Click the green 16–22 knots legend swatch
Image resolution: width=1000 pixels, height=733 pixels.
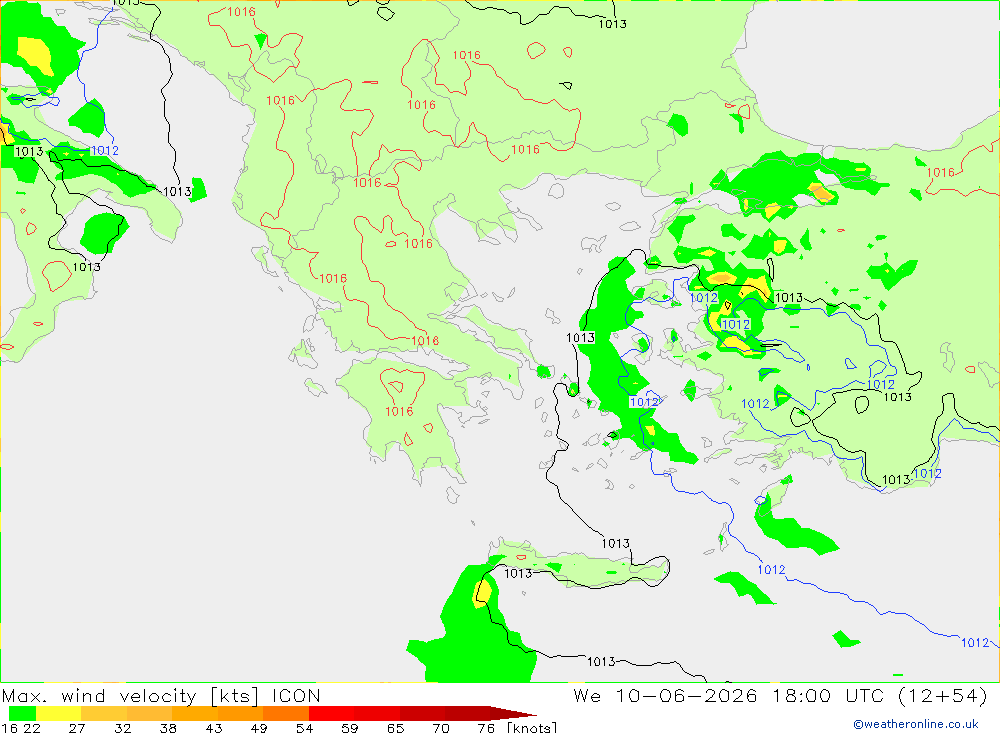point(22,713)
